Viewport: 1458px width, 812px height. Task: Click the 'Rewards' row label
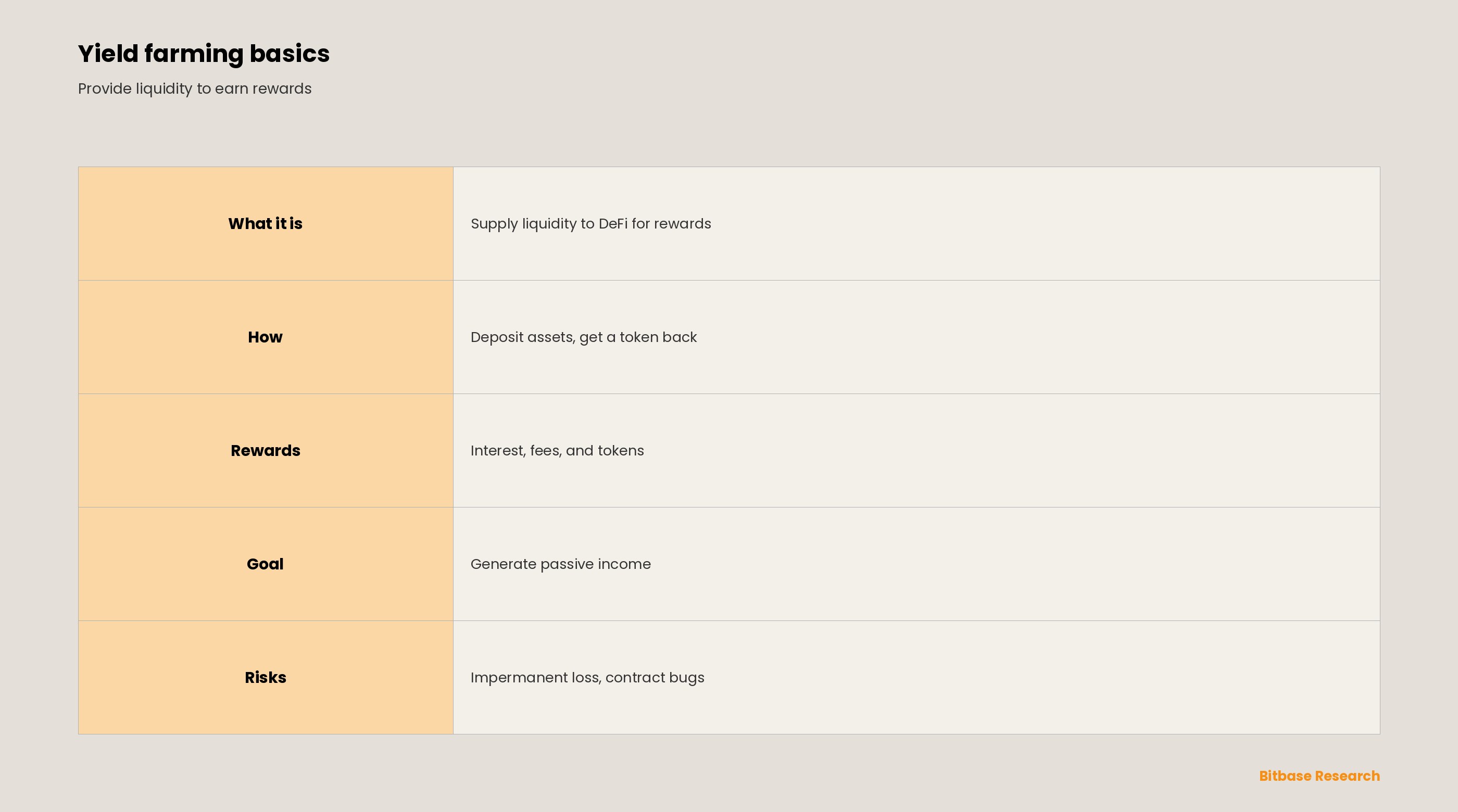pyautogui.click(x=266, y=450)
